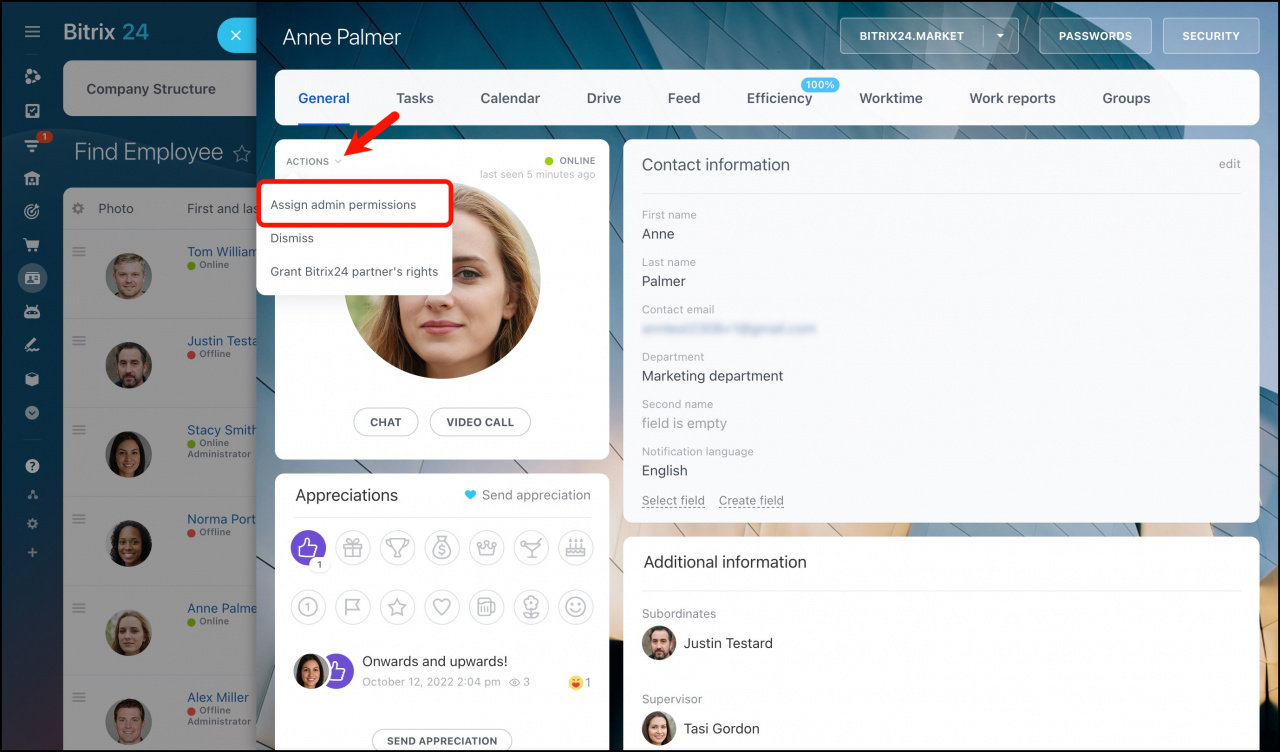Click the Passwords button
1280x752 pixels.
click(x=1096, y=36)
